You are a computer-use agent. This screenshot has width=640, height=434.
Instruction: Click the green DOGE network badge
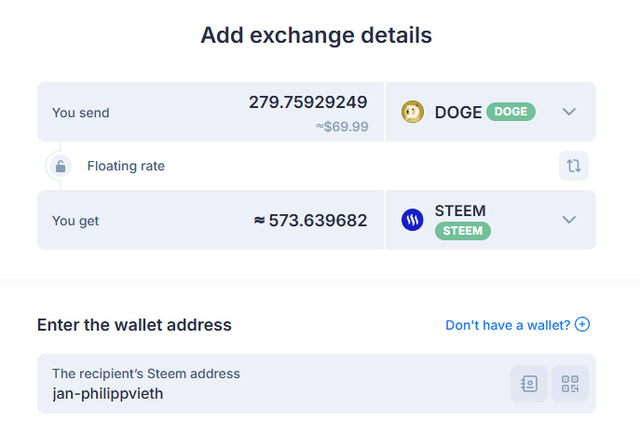[x=511, y=112]
